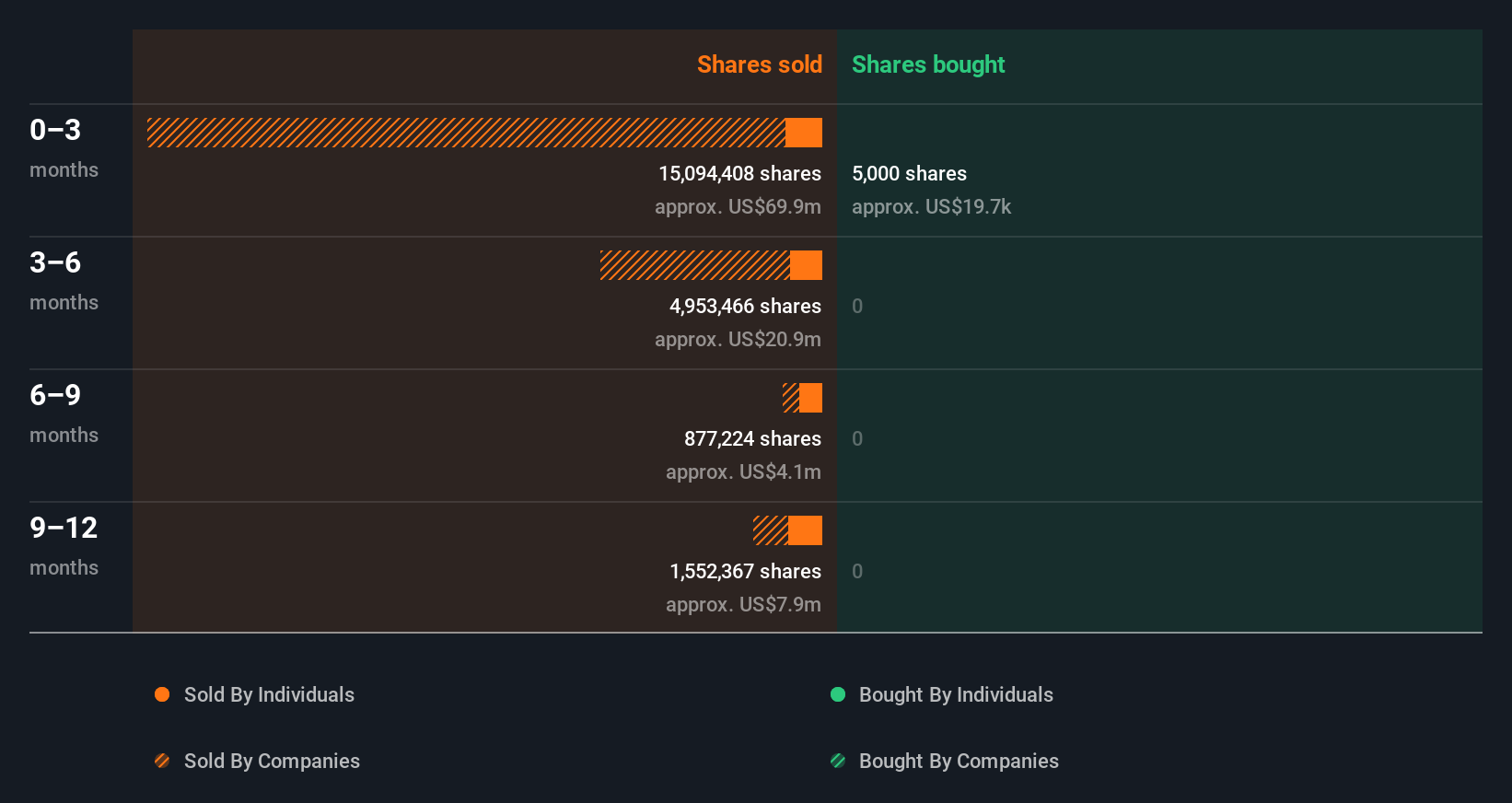Click the orange Sold By Individuals legend dot

point(162,694)
